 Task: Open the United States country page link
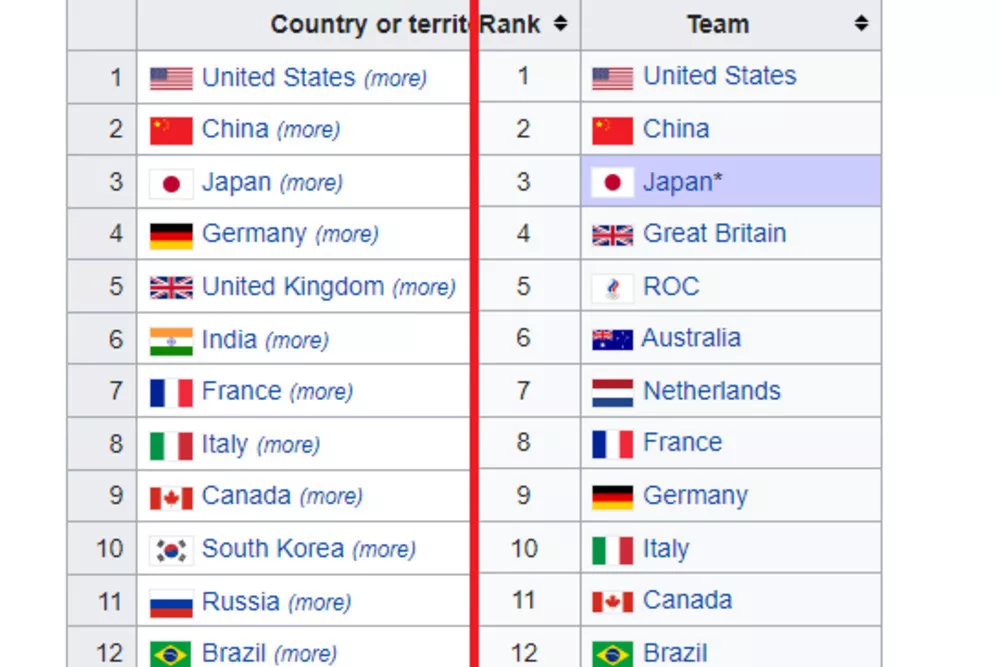276,76
